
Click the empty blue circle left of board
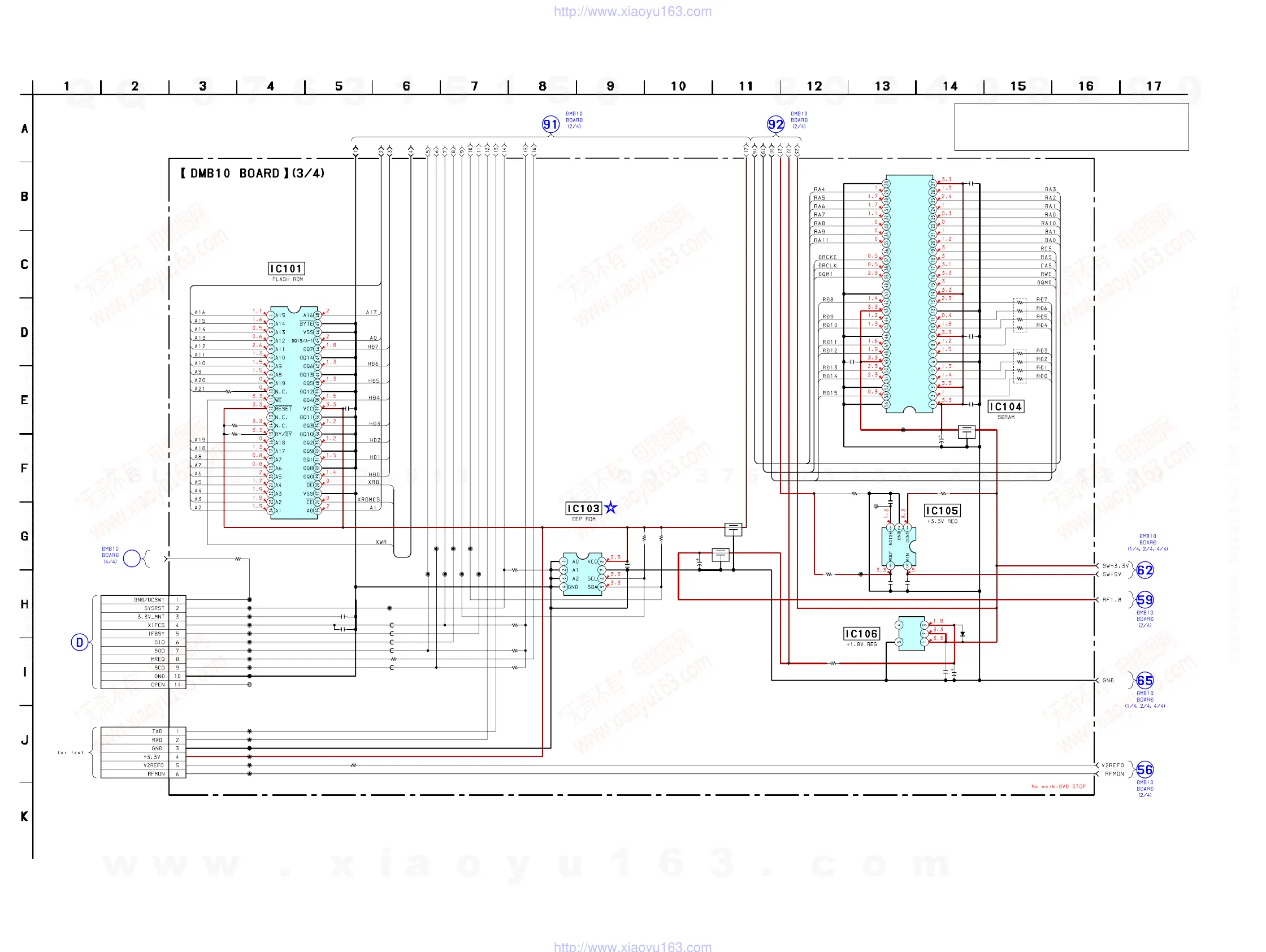pos(132,558)
